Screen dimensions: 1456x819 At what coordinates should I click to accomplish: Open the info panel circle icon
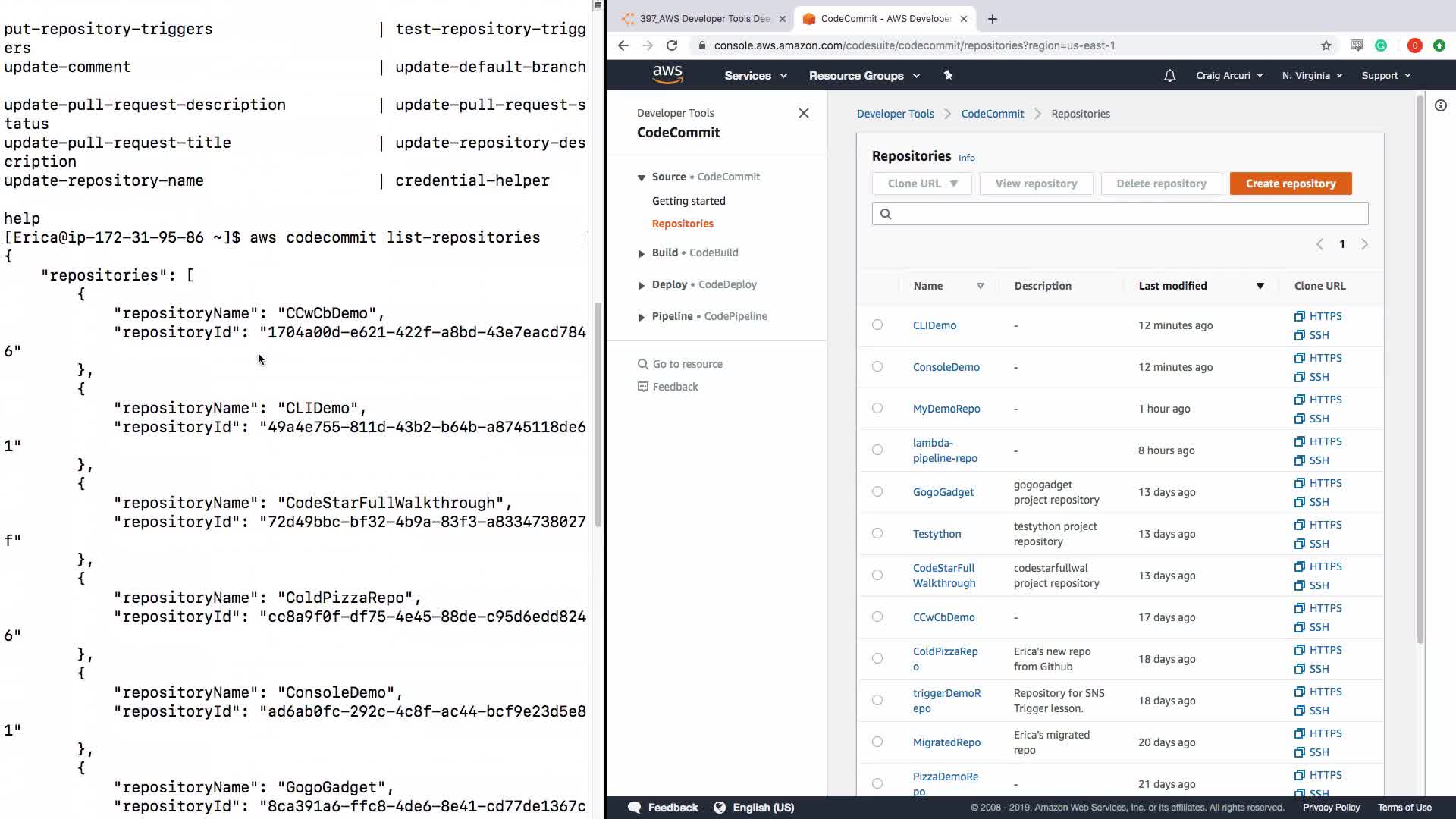coord(1441,106)
